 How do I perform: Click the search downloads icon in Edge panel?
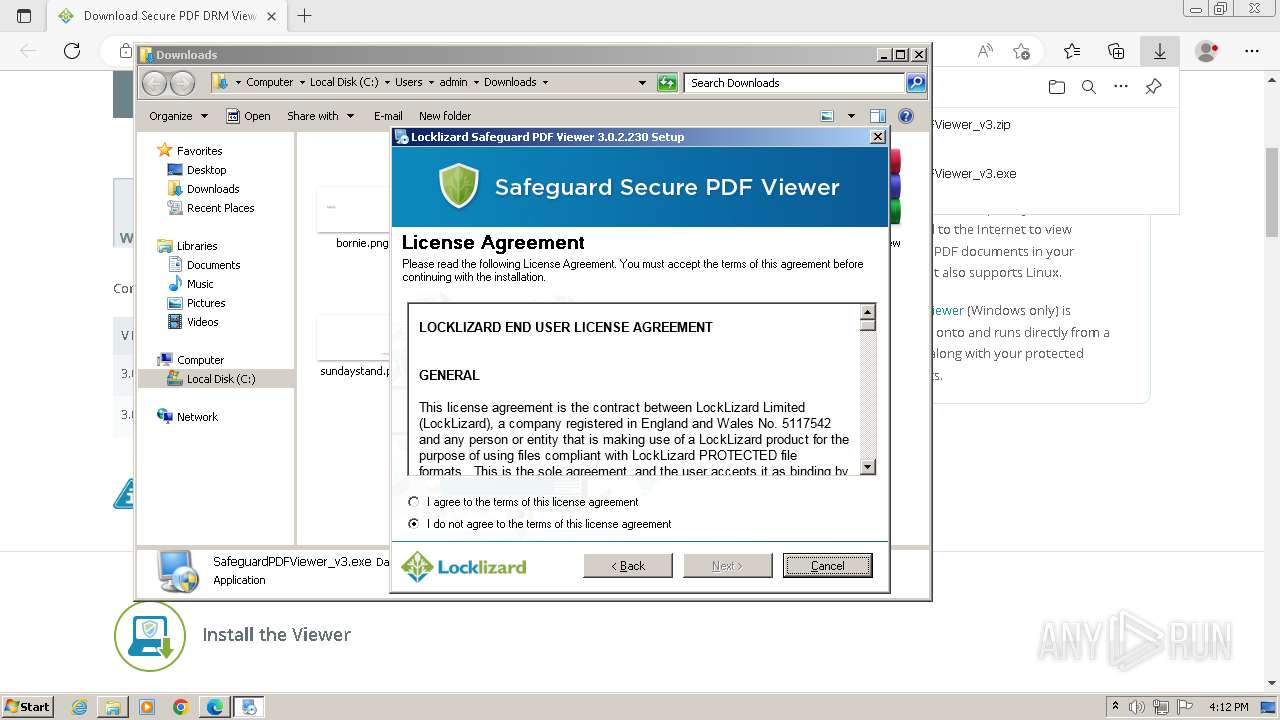[x=1089, y=87]
